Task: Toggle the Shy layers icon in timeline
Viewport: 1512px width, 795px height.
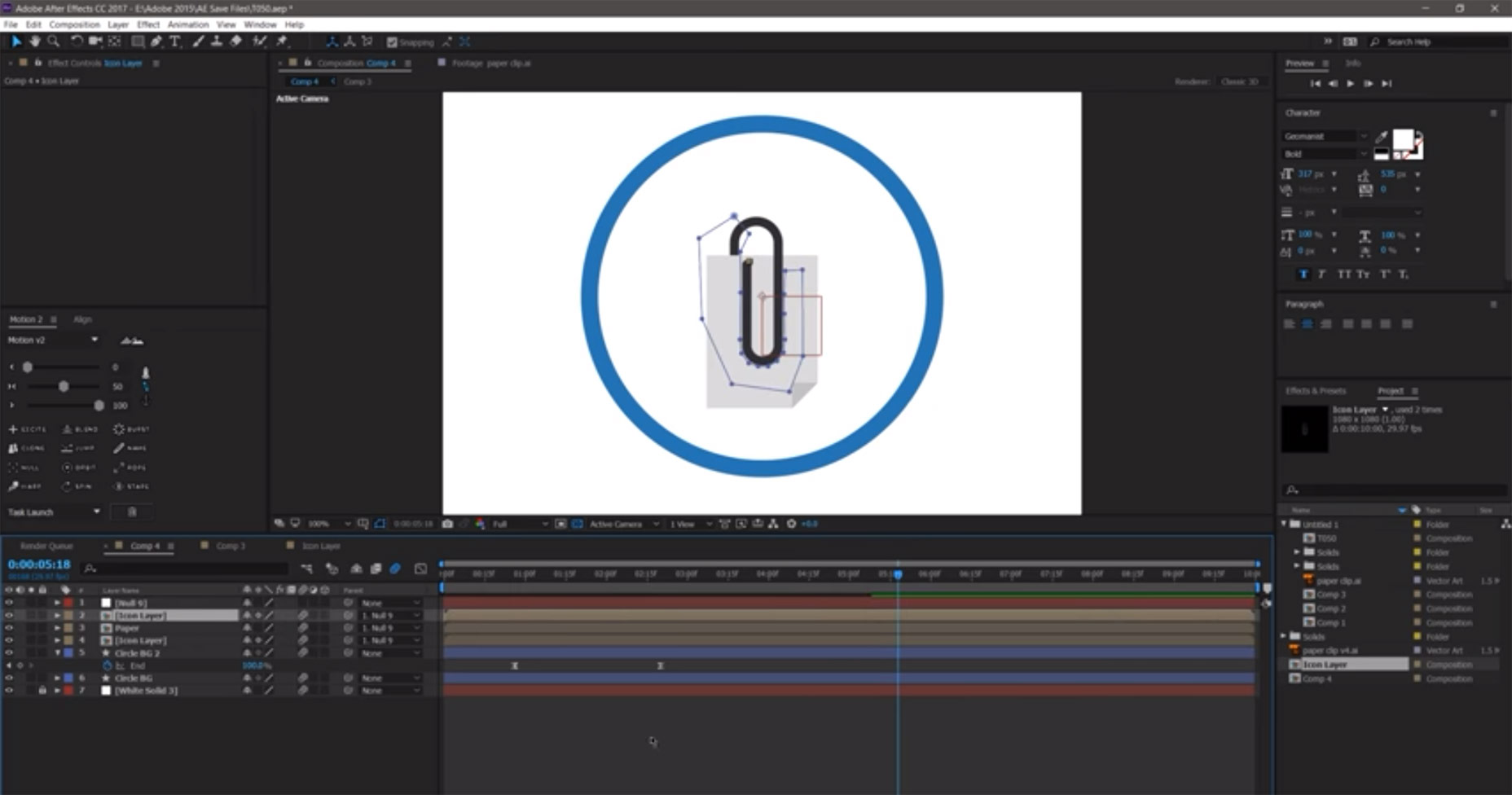Action: pos(356,569)
